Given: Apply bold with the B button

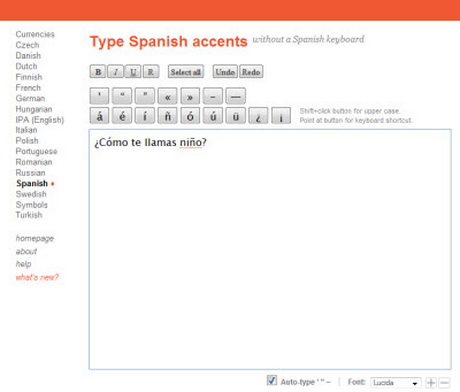Looking at the screenshot, I should click(98, 72).
